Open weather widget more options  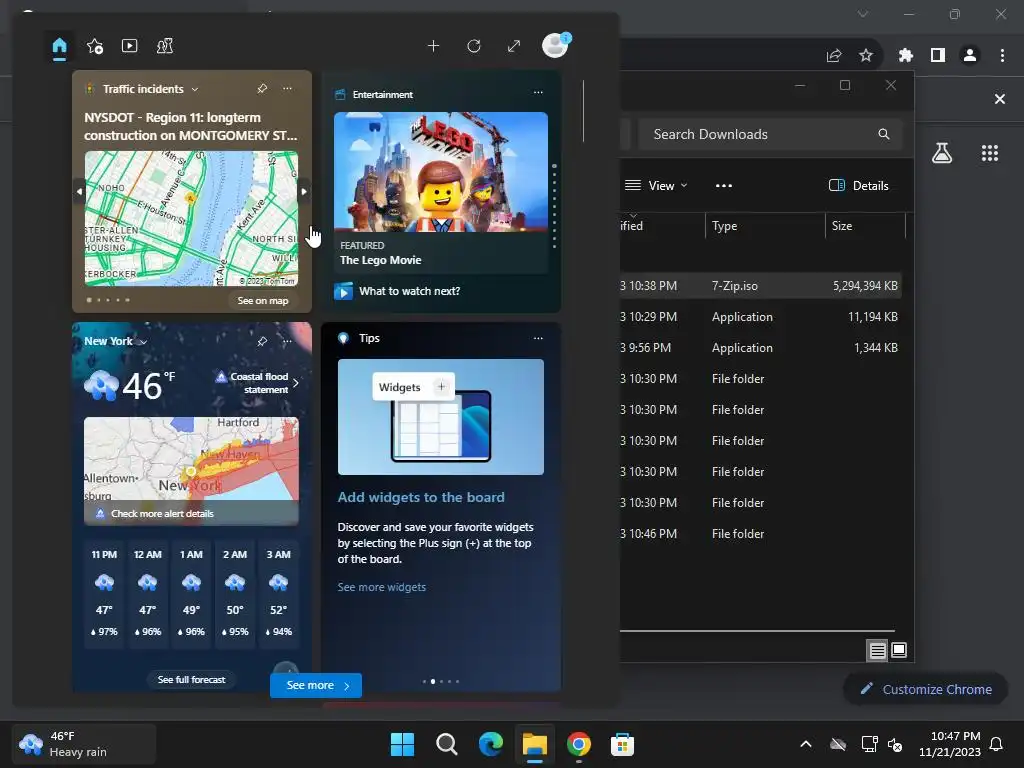287,342
